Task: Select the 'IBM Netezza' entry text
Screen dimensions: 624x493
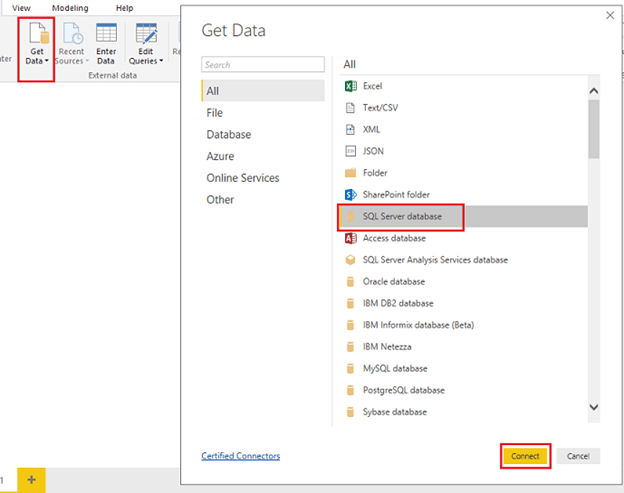Action: point(387,347)
